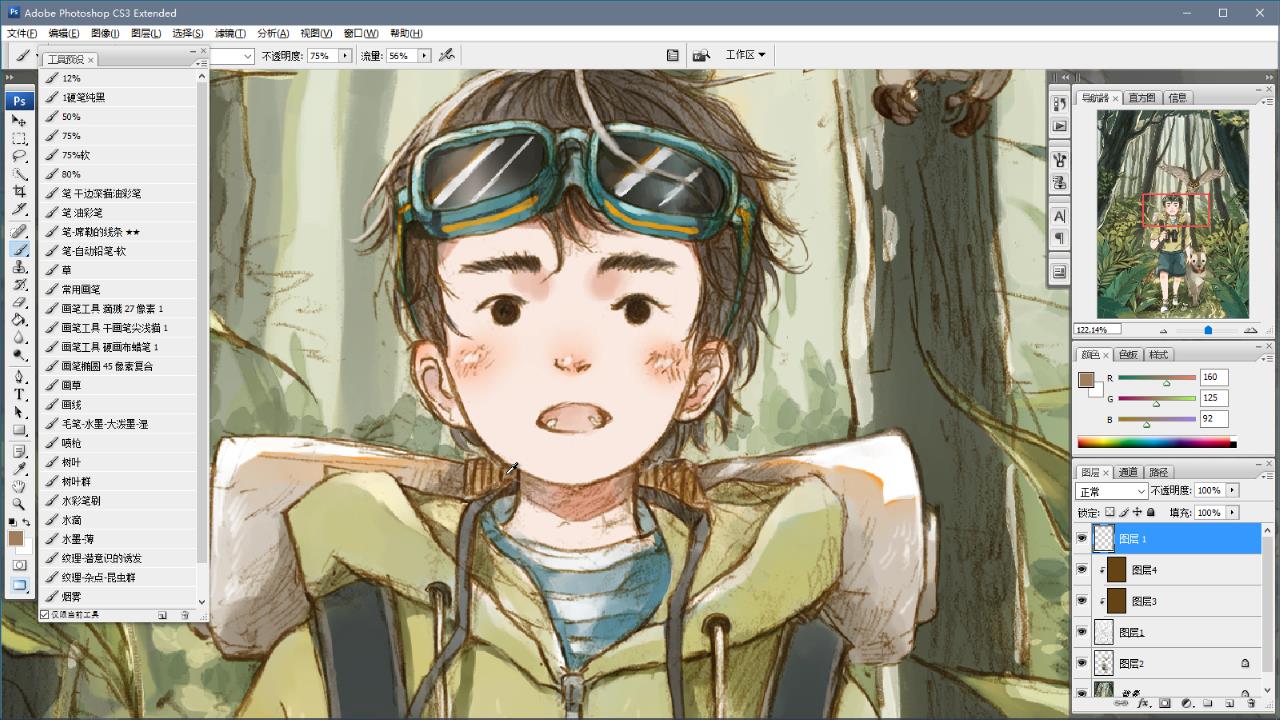
Task: Choose the Zoom tool in toolbox
Action: point(19,504)
